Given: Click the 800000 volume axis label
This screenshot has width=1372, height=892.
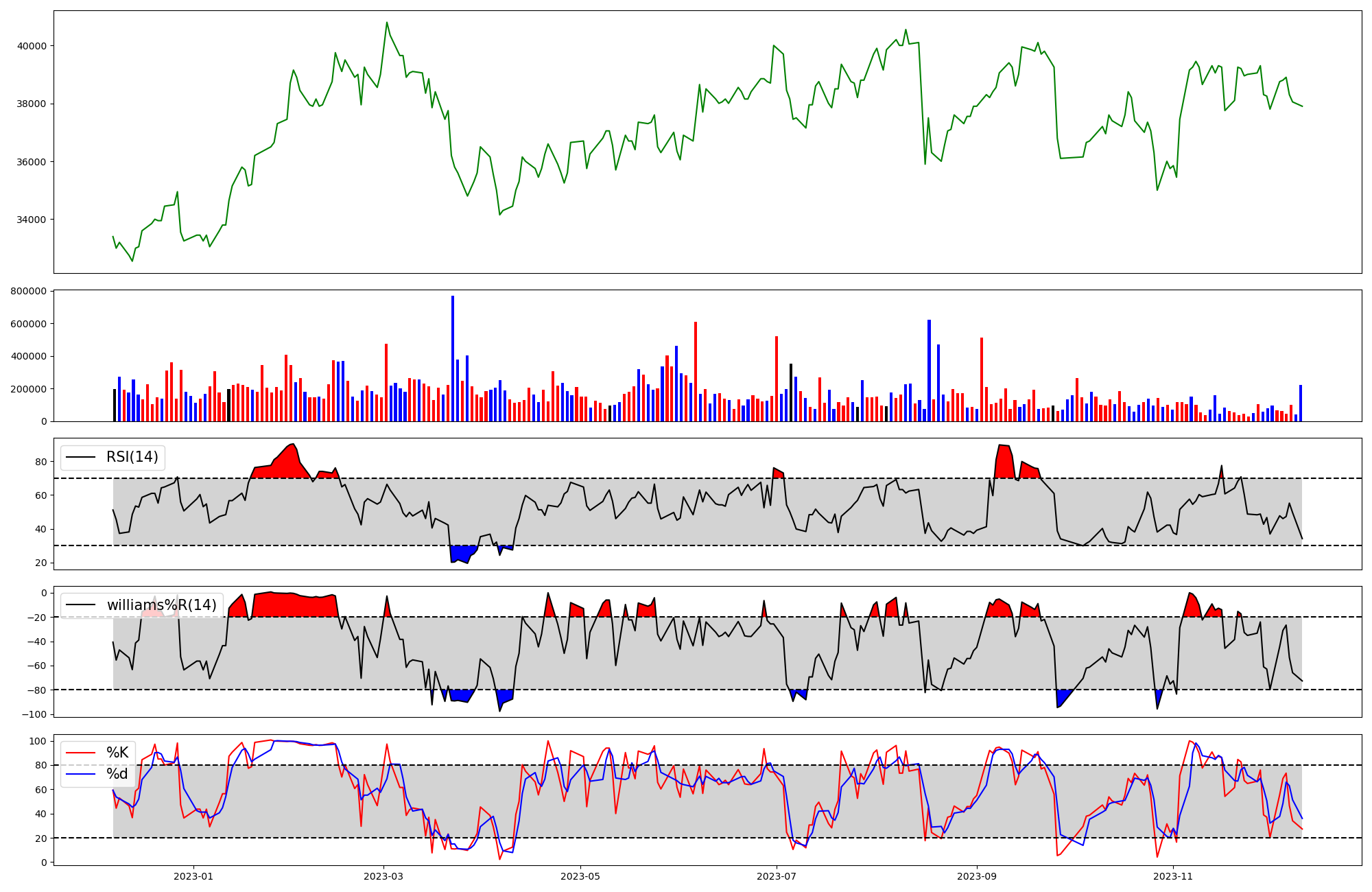Looking at the screenshot, I should [29, 291].
